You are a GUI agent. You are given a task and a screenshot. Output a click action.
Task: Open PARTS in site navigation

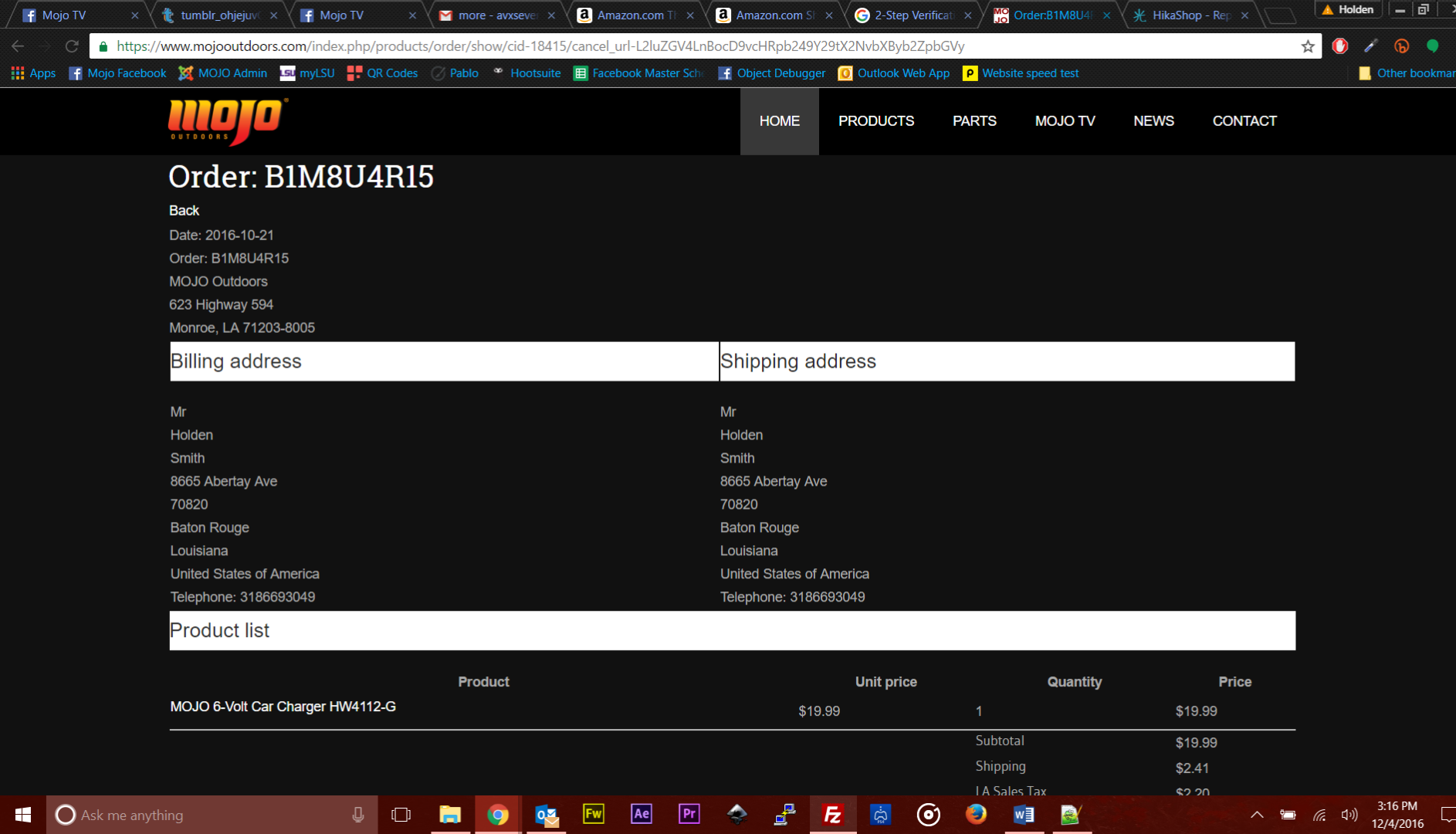click(x=974, y=121)
